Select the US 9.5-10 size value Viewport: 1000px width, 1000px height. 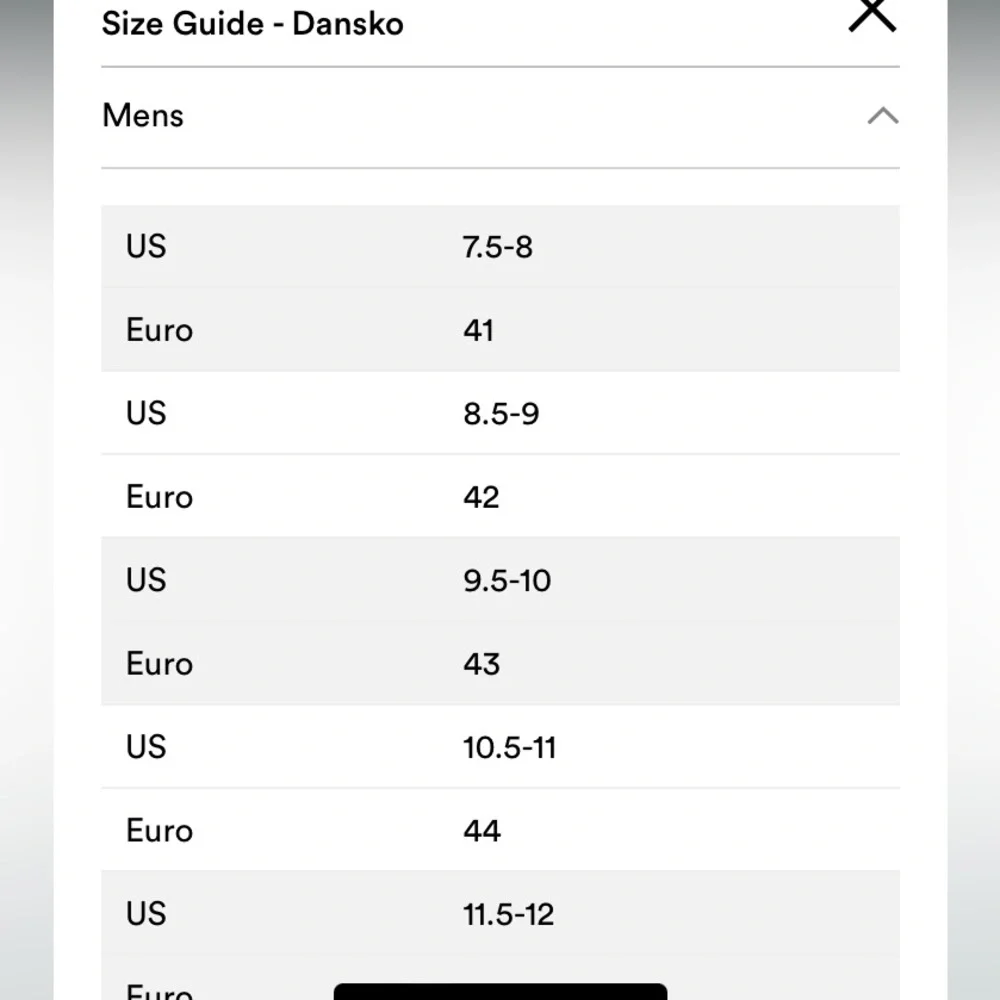[x=507, y=580]
